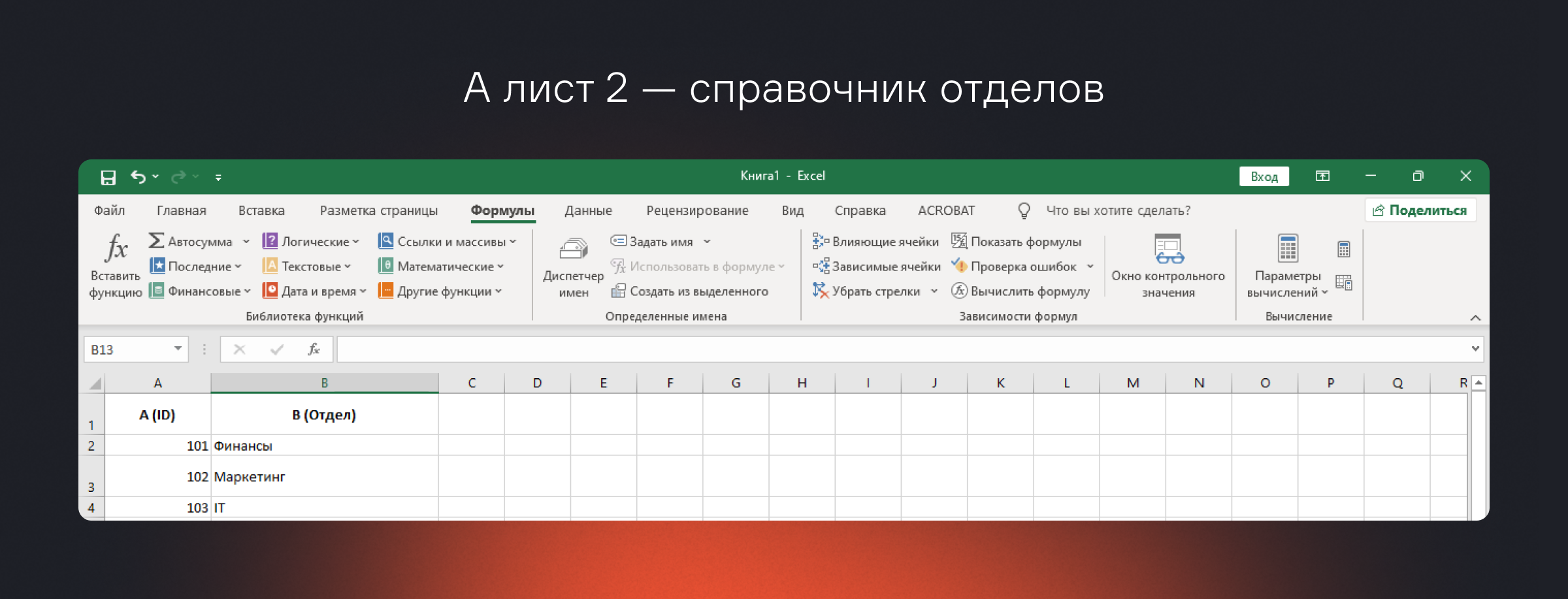1568x599 pixels.
Task: Click the Calculate Now calculator icon
Action: point(1343,249)
